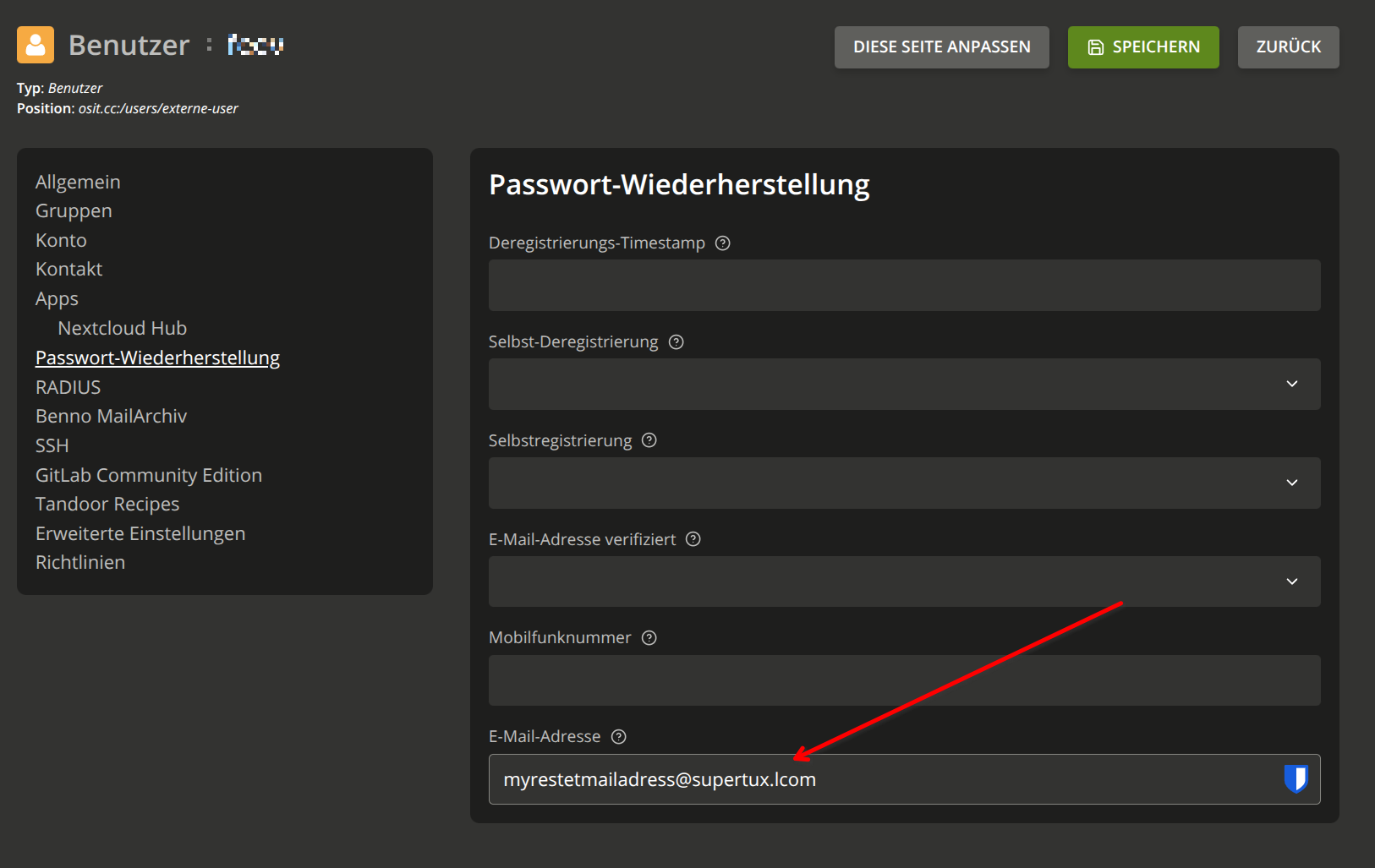Click position path osit.cc:/users/externe-user
The height and width of the screenshot is (868, 1375).
(x=158, y=108)
